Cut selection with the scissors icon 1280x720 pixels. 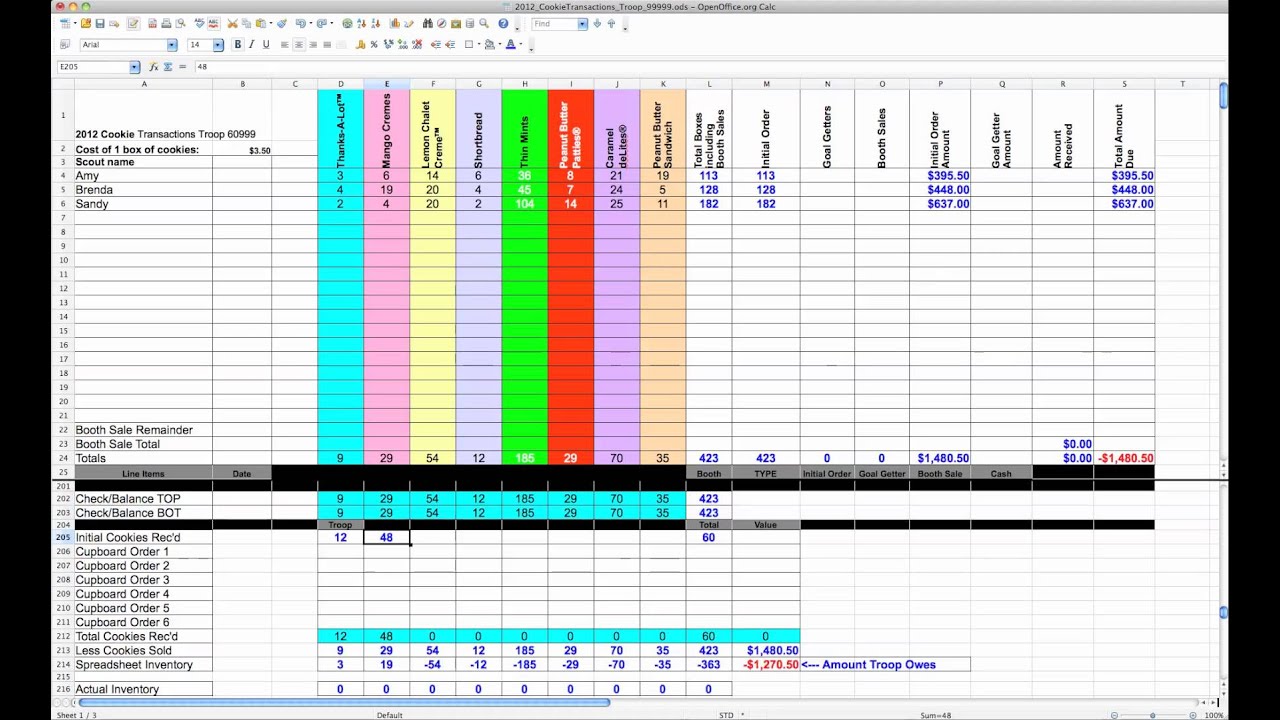pos(232,23)
